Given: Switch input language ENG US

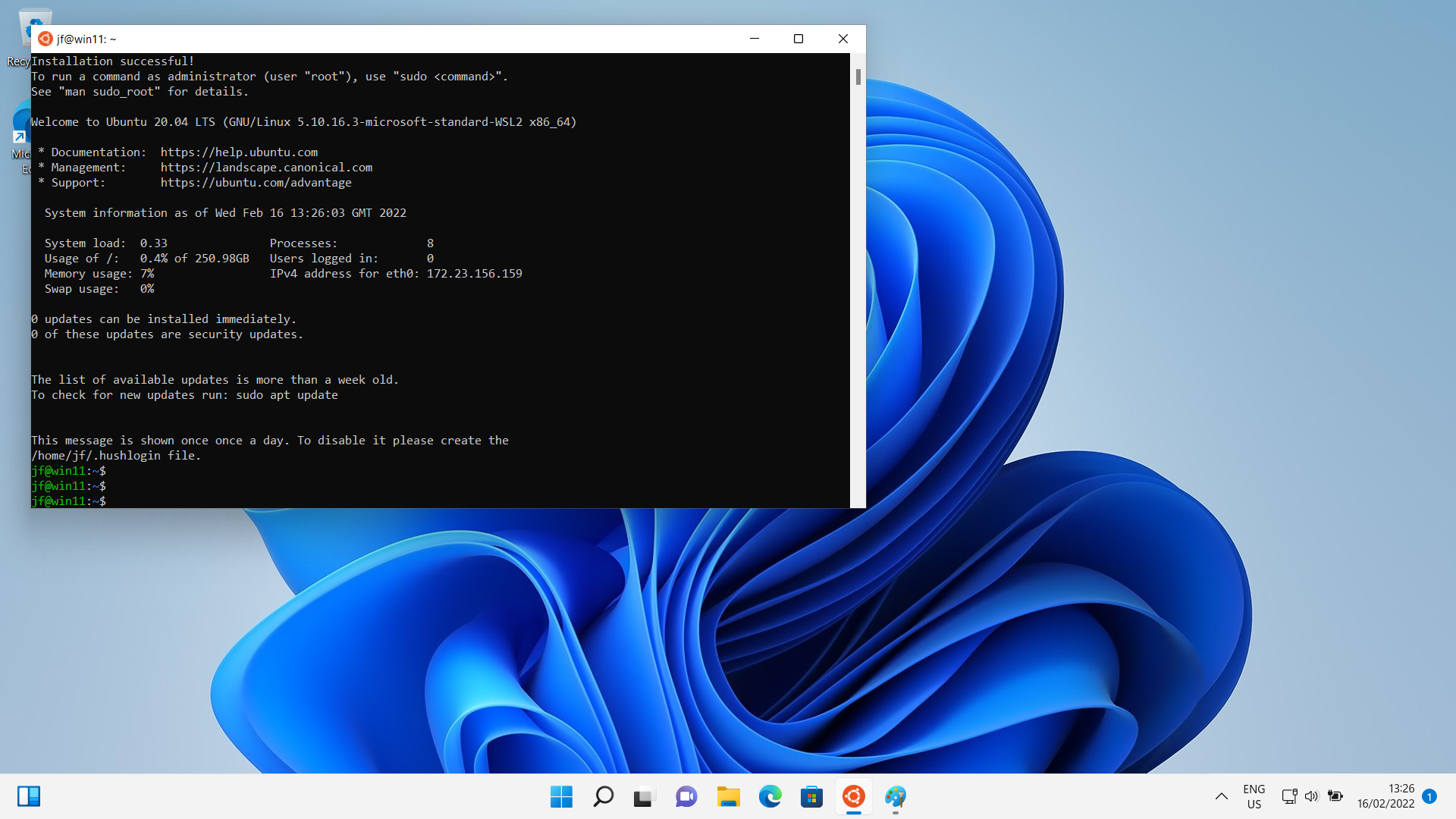Looking at the screenshot, I should click(1254, 796).
